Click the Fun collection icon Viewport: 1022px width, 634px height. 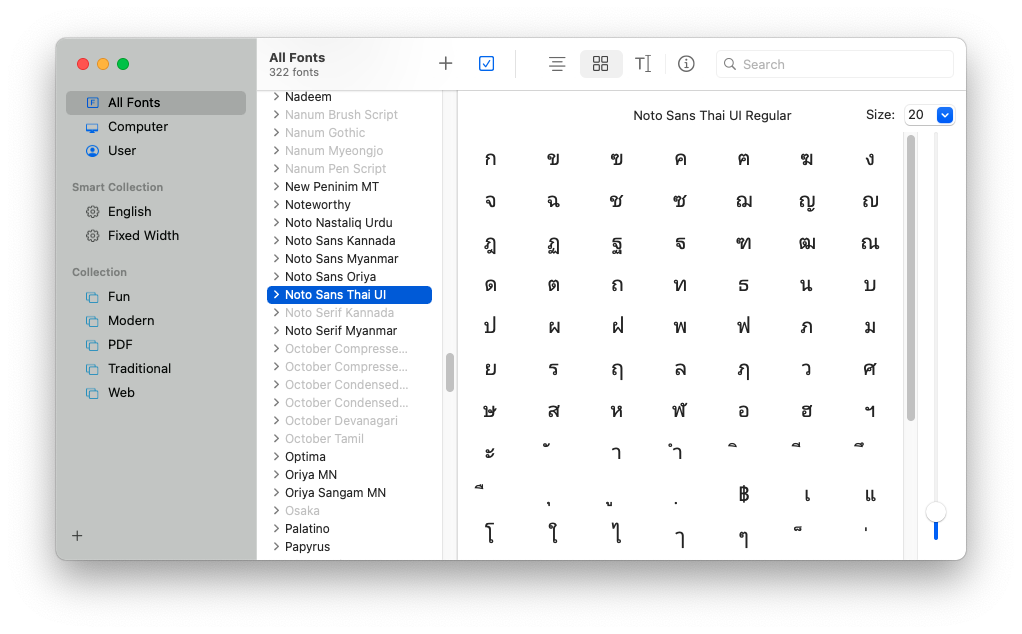tap(93, 297)
